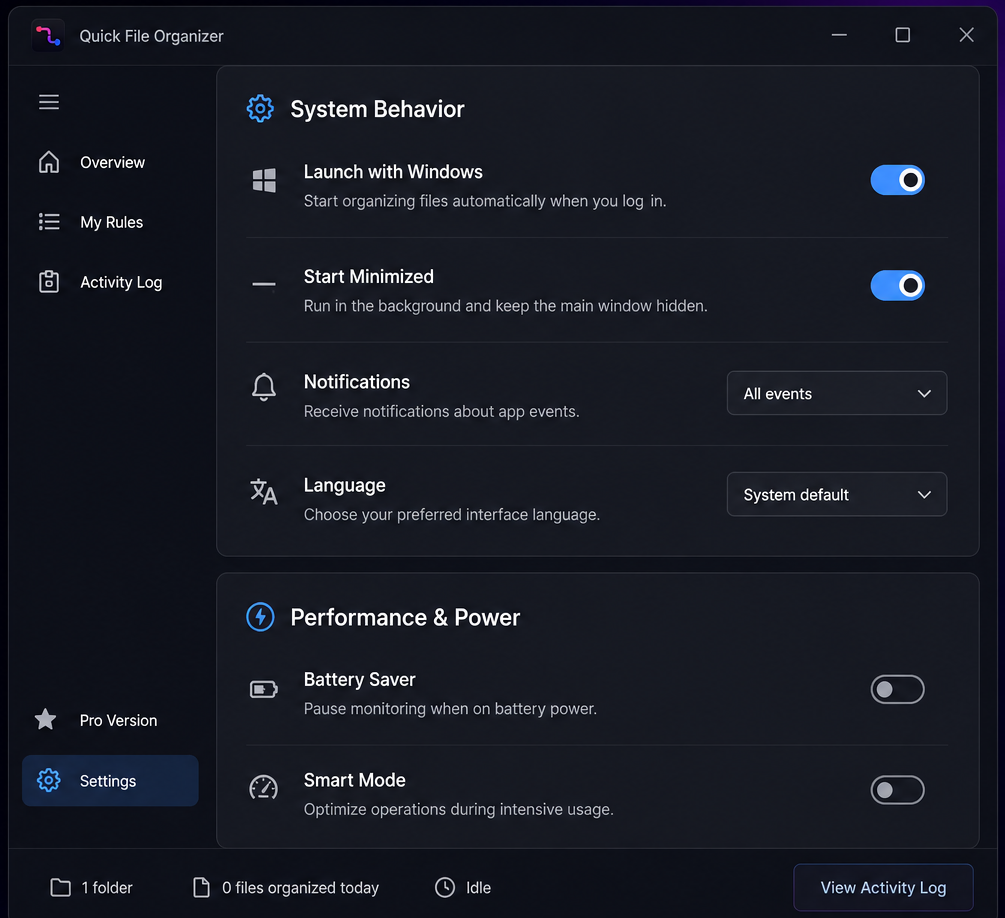
Task: Open the hamburger menu in the sidebar
Action: click(49, 102)
